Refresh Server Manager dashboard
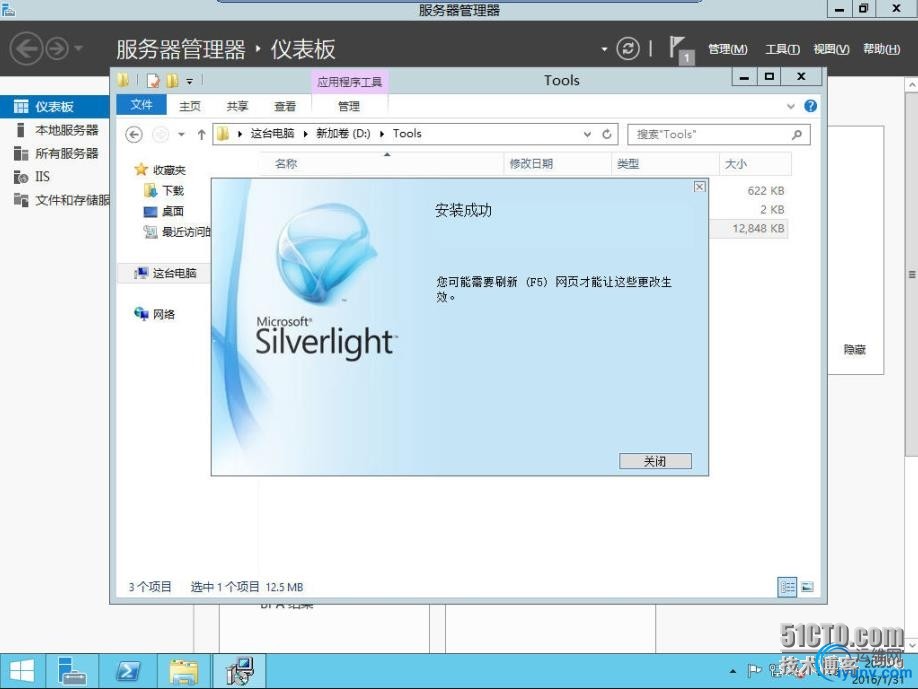 [x=628, y=49]
